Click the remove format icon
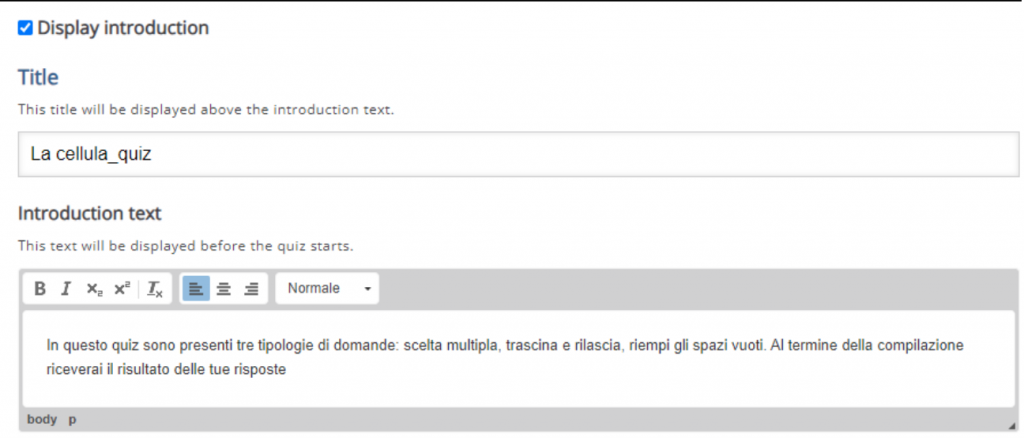Screen dimensions: 1024x438 [x=155, y=289]
